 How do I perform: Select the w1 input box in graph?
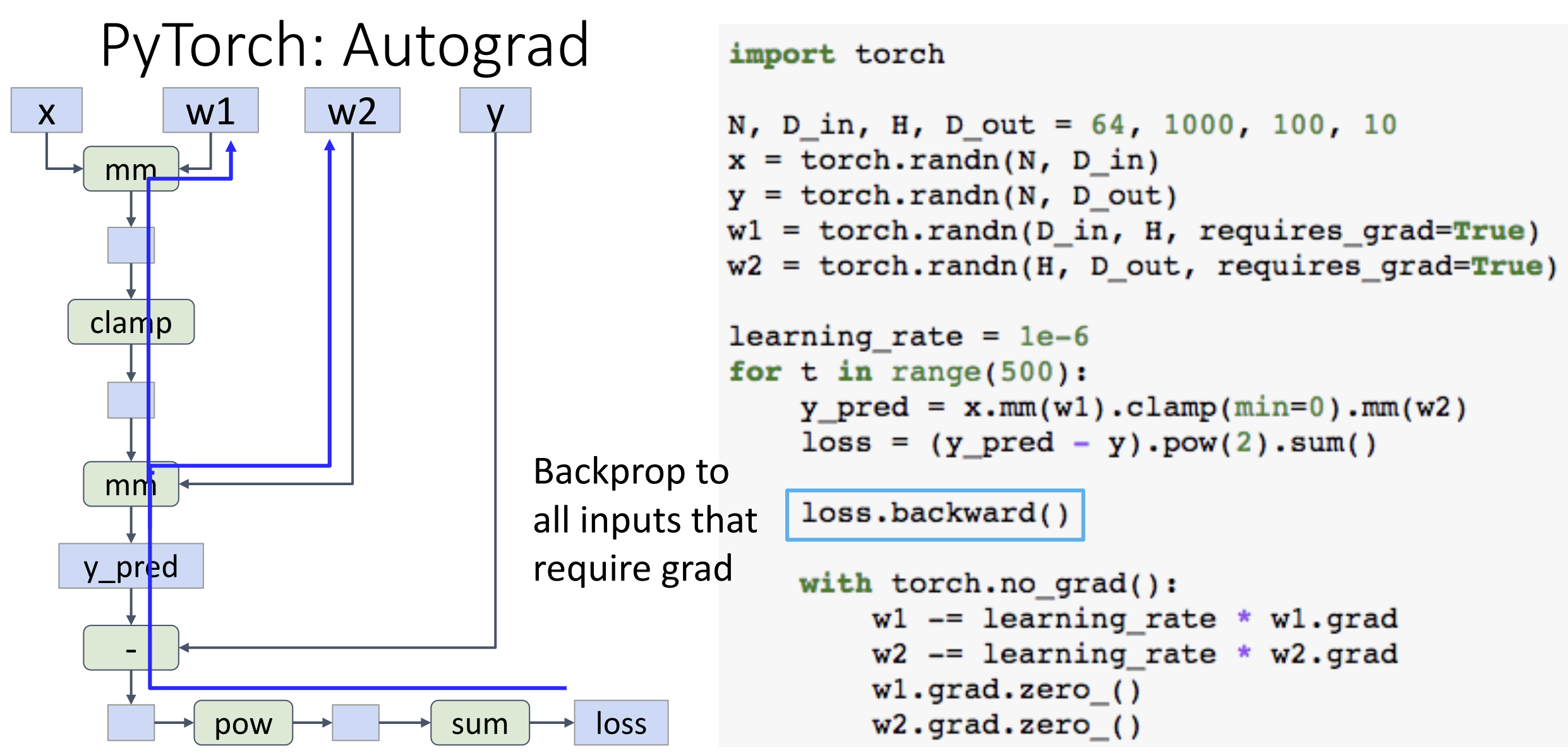[210, 110]
